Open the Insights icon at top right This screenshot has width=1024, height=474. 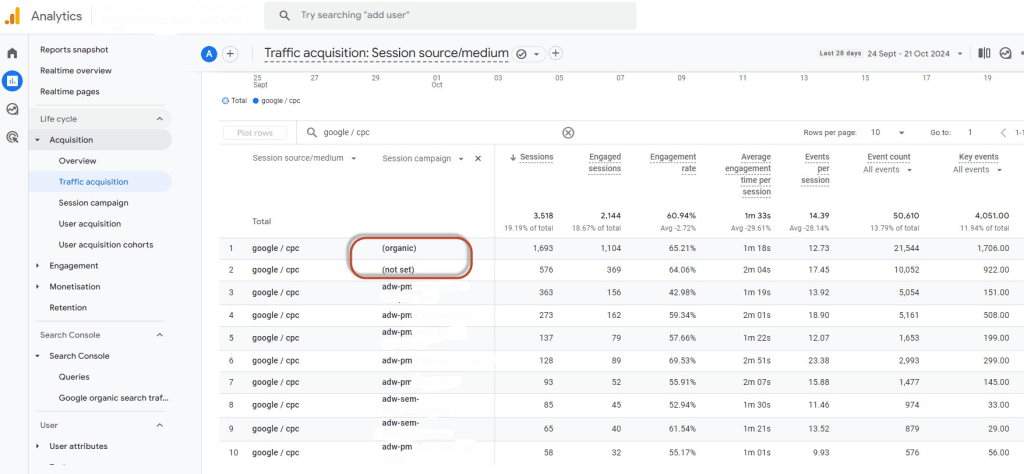point(1006,54)
